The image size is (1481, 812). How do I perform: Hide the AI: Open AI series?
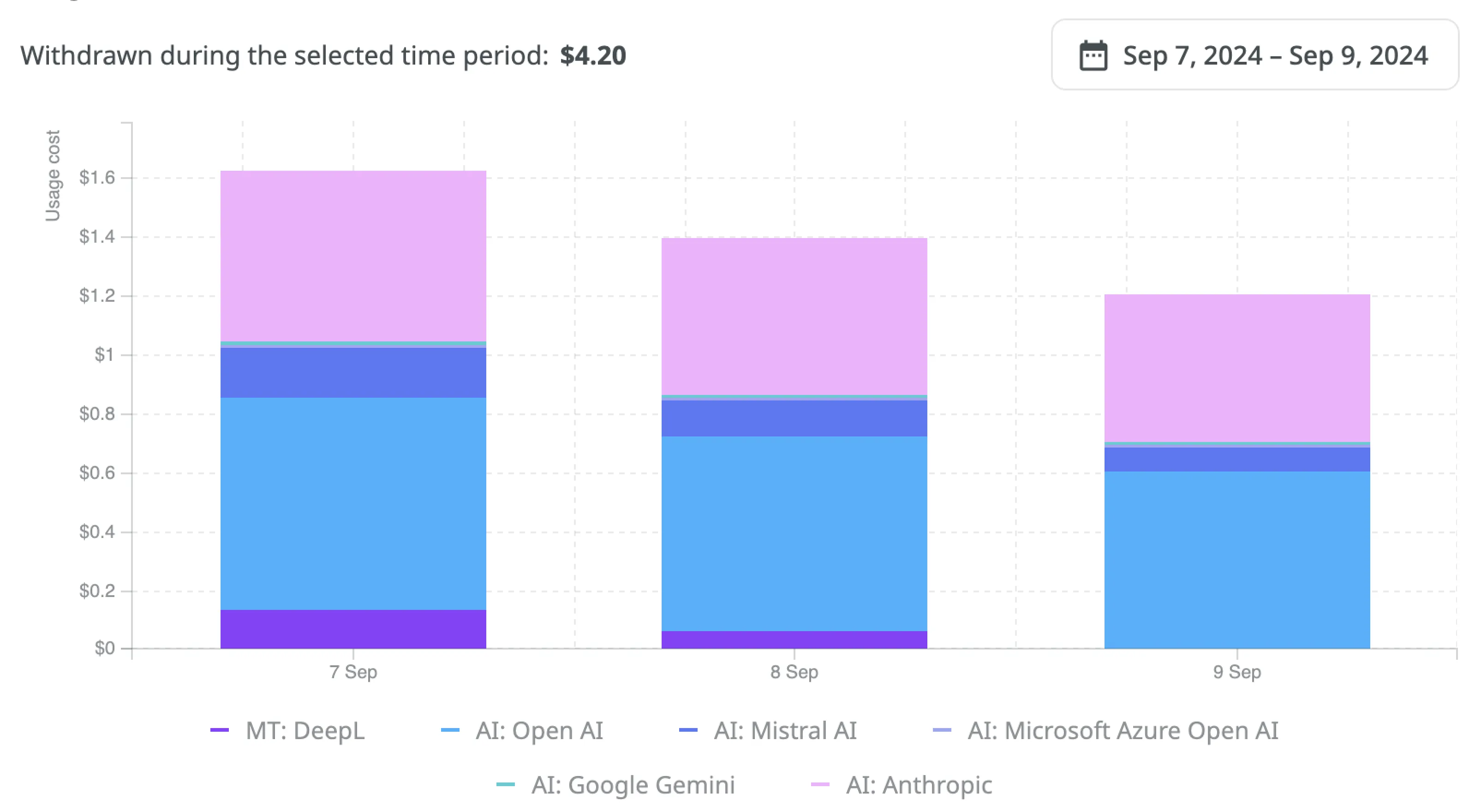pos(539,730)
